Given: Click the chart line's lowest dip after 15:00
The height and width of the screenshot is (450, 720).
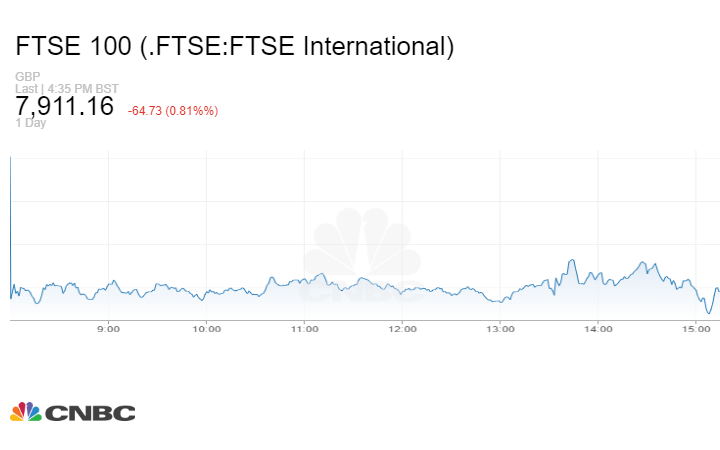Looking at the screenshot, I should tap(709, 313).
